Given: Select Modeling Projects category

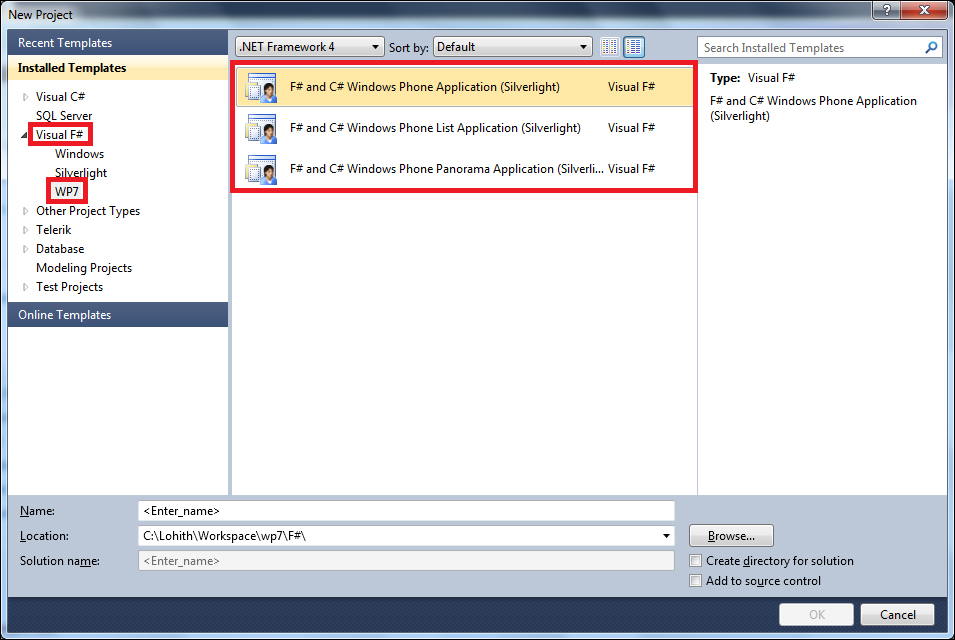Looking at the screenshot, I should coord(84,268).
